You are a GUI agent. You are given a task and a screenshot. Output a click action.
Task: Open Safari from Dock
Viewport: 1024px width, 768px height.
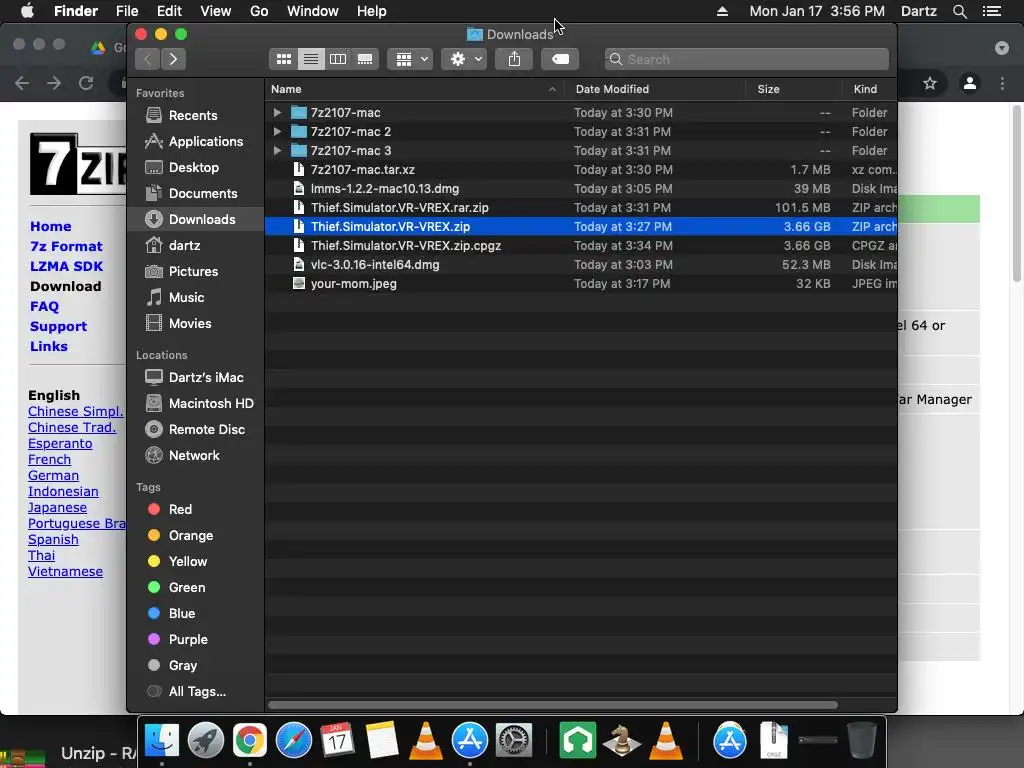[x=294, y=741]
